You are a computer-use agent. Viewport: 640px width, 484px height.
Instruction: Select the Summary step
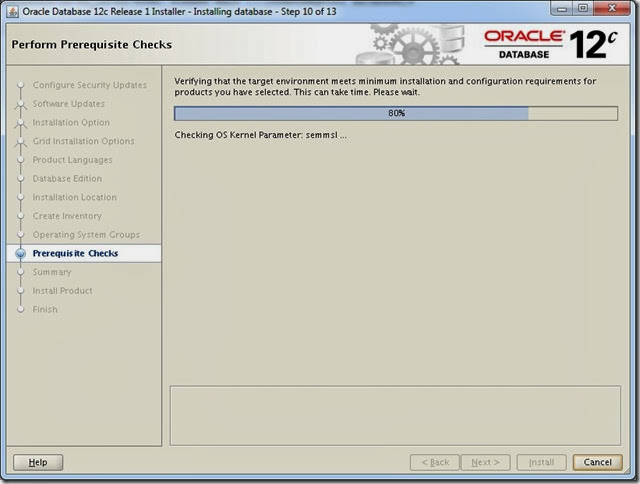52,272
